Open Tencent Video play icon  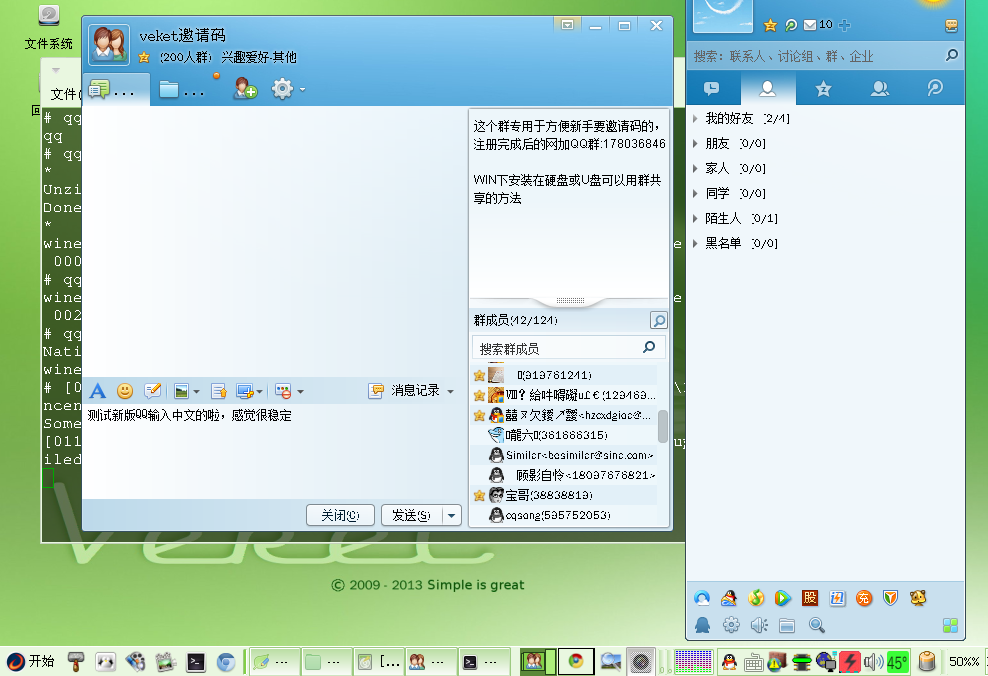[x=783, y=598]
